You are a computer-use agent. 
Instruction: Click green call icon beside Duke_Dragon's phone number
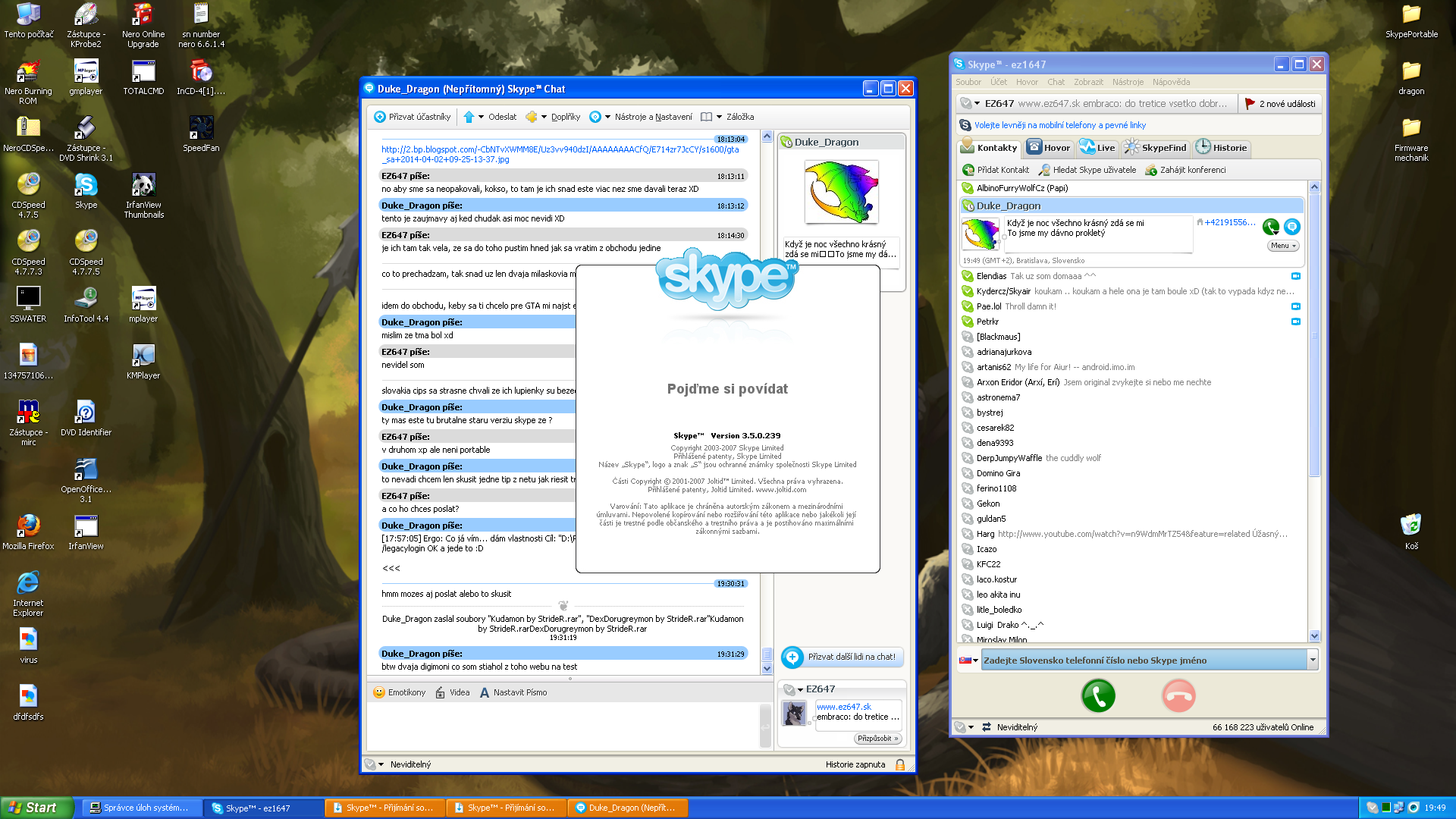point(1272,226)
